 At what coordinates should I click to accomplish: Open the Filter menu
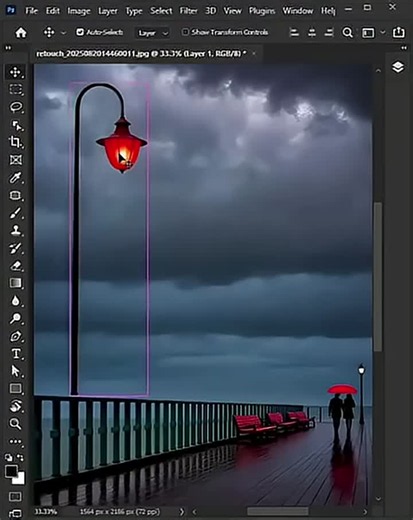[188, 11]
